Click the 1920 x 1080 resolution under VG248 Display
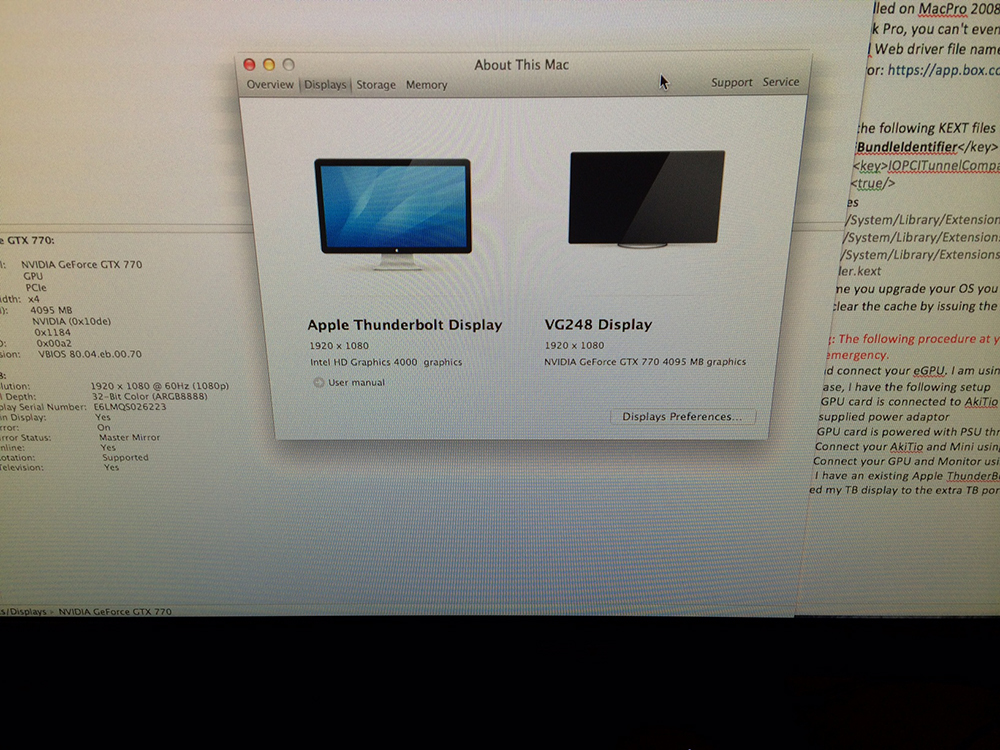Screen dimensions: 1000x750 click(x=574, y=345)
